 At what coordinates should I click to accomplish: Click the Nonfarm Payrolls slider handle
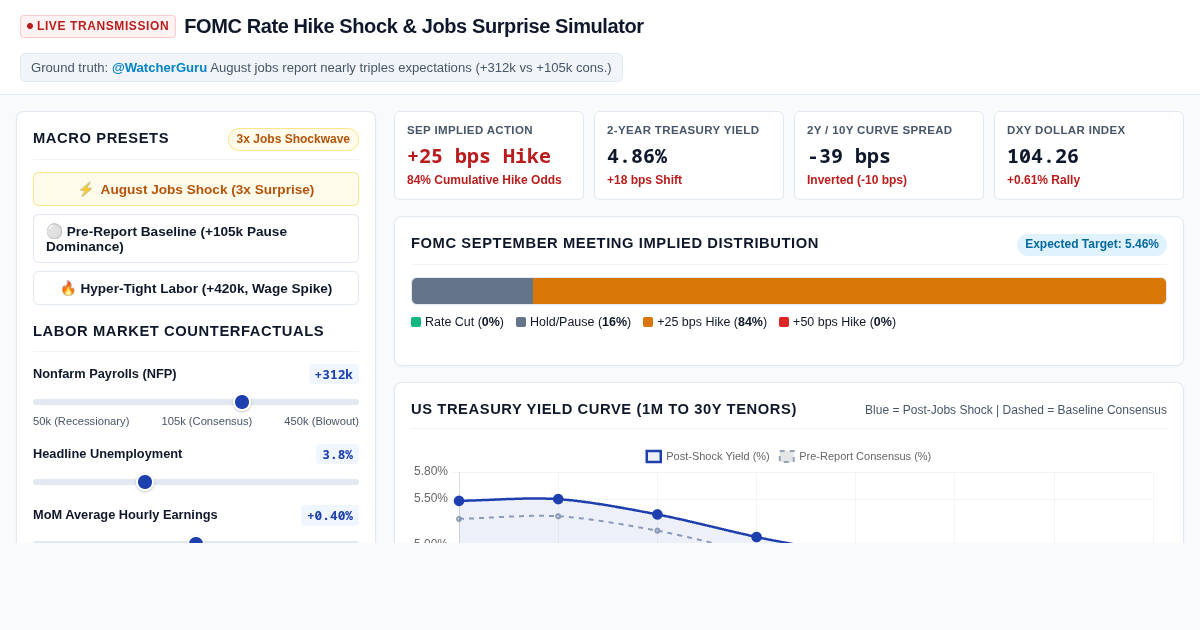point(242,402)
